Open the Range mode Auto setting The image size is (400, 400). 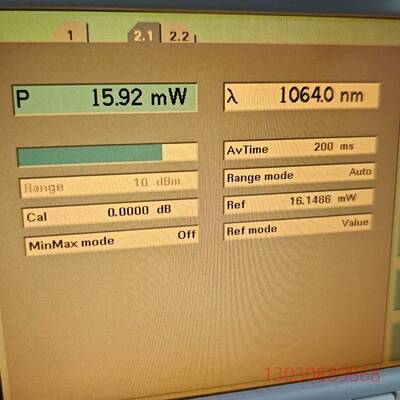pyautogui.click(x=299, y=175)
